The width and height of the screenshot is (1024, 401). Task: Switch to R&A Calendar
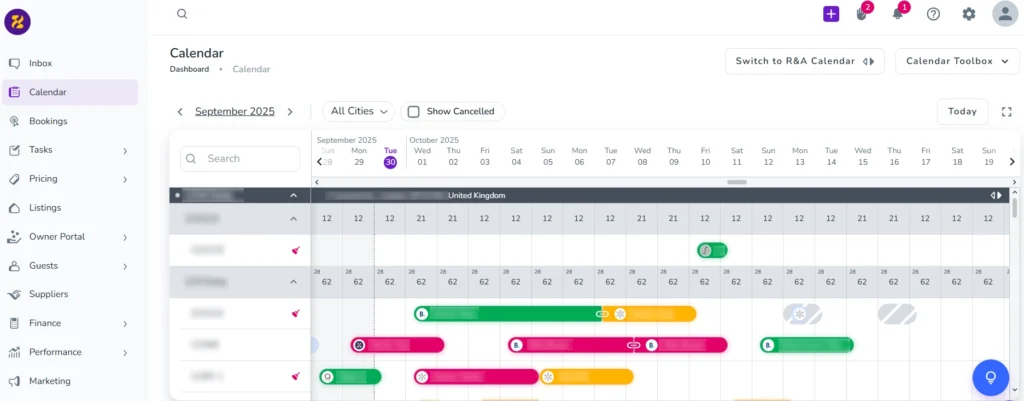tap(804, 61)
